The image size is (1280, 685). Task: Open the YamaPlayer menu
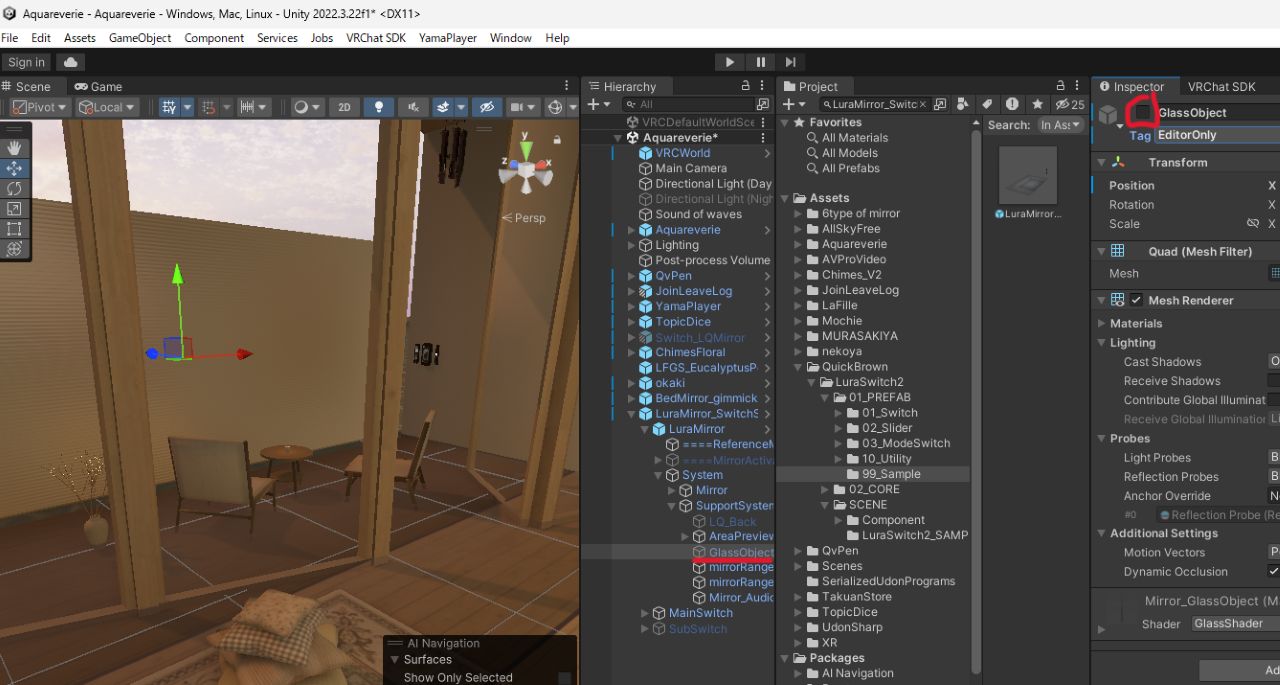pos(448,38)
